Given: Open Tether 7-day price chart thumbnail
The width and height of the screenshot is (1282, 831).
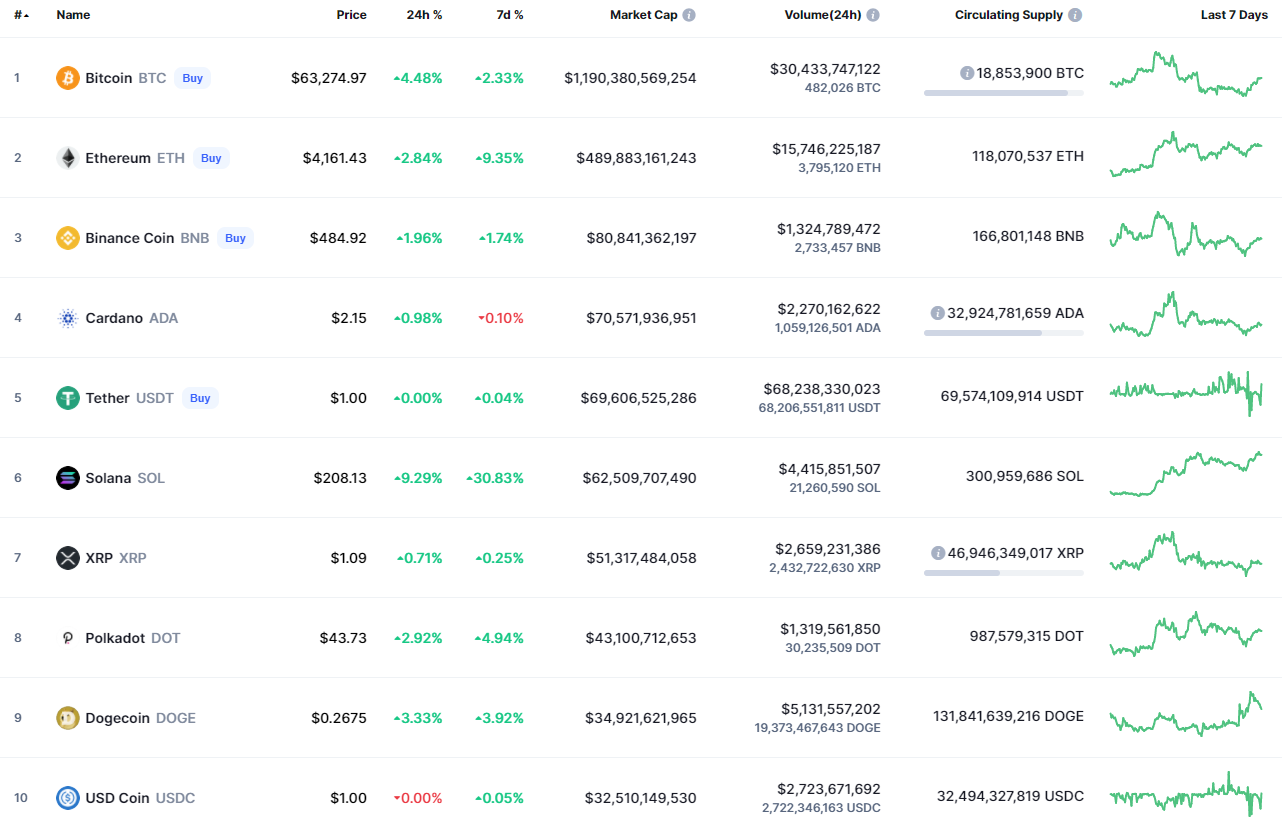Looking at the screenshot, I should pyautogui.click(x=1186, y=393).
